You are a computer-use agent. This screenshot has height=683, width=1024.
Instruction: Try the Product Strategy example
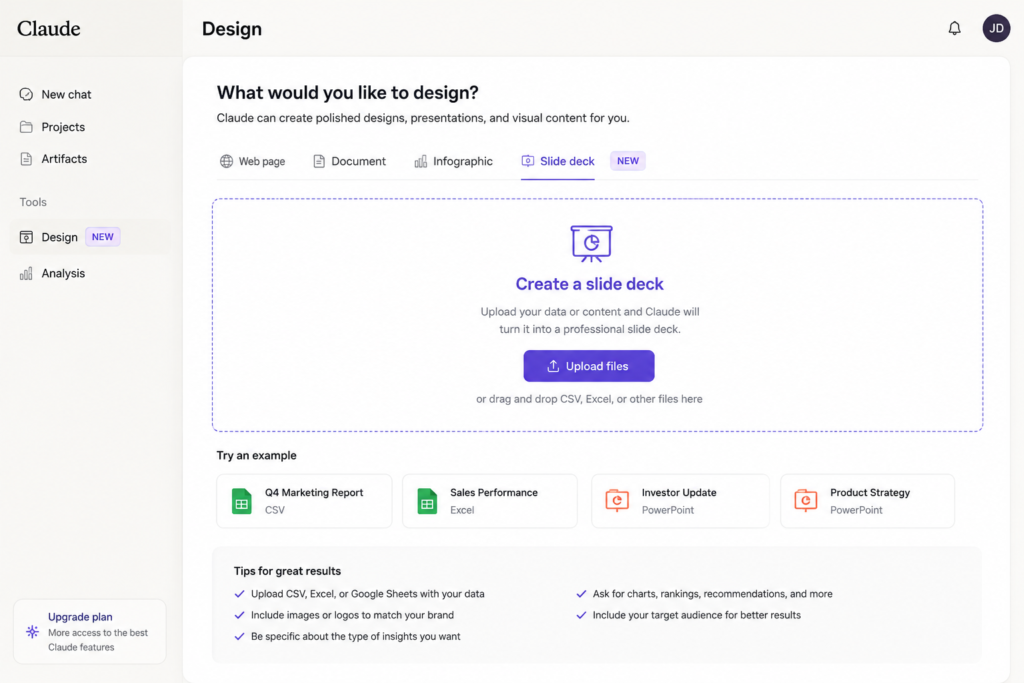pyautogui.click(x=867, y=501)
